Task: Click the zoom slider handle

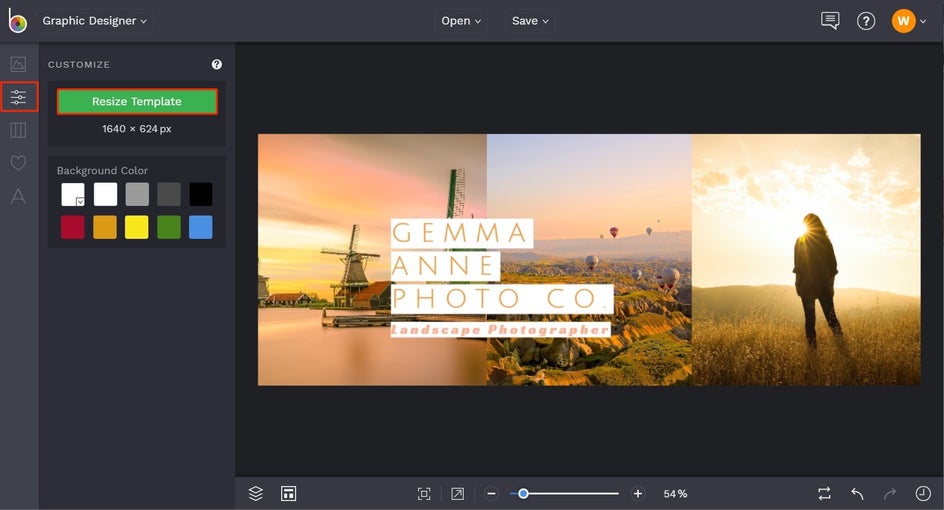Action: tap(523, 494)
